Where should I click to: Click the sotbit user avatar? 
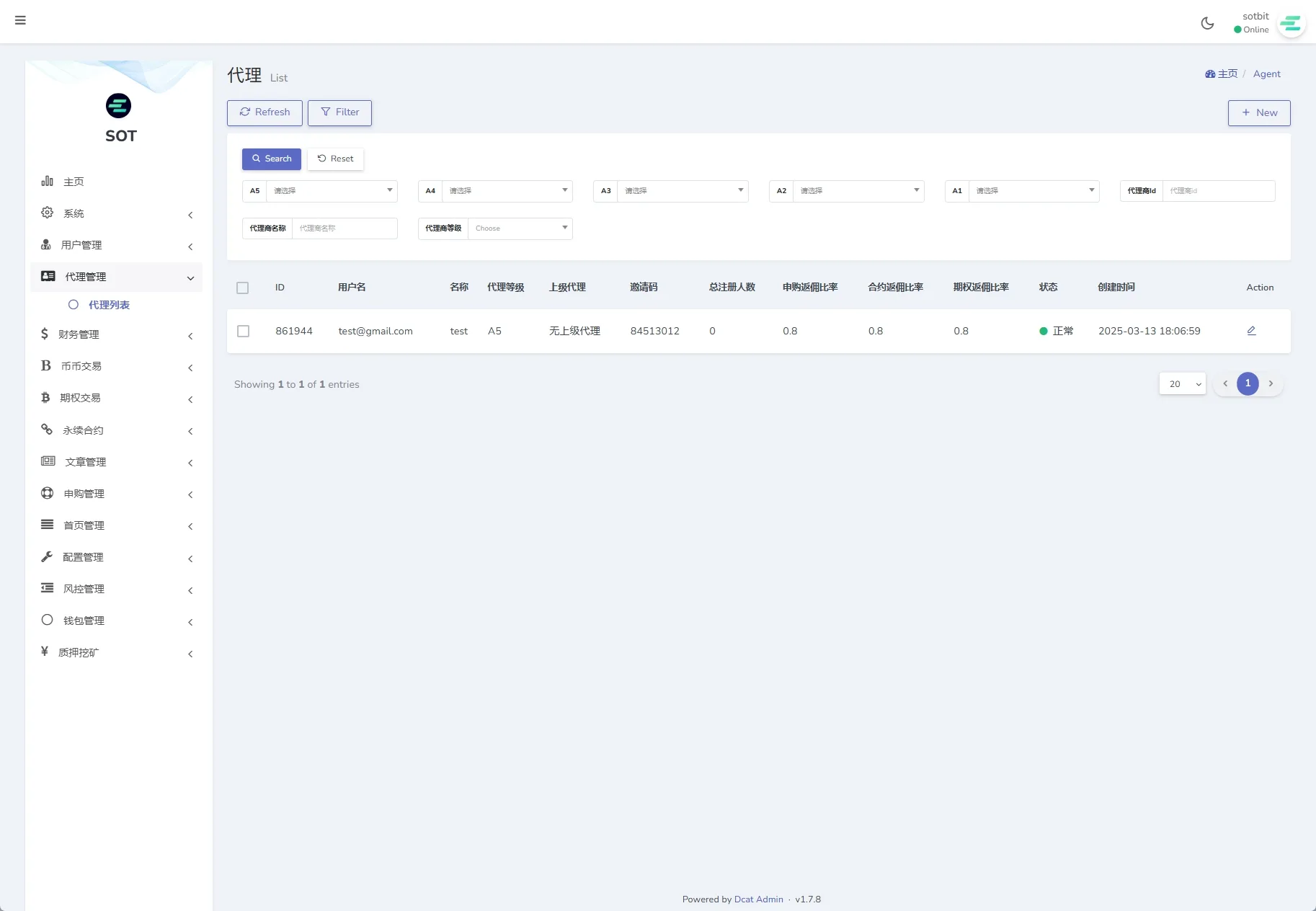[x=1290, y=24]
